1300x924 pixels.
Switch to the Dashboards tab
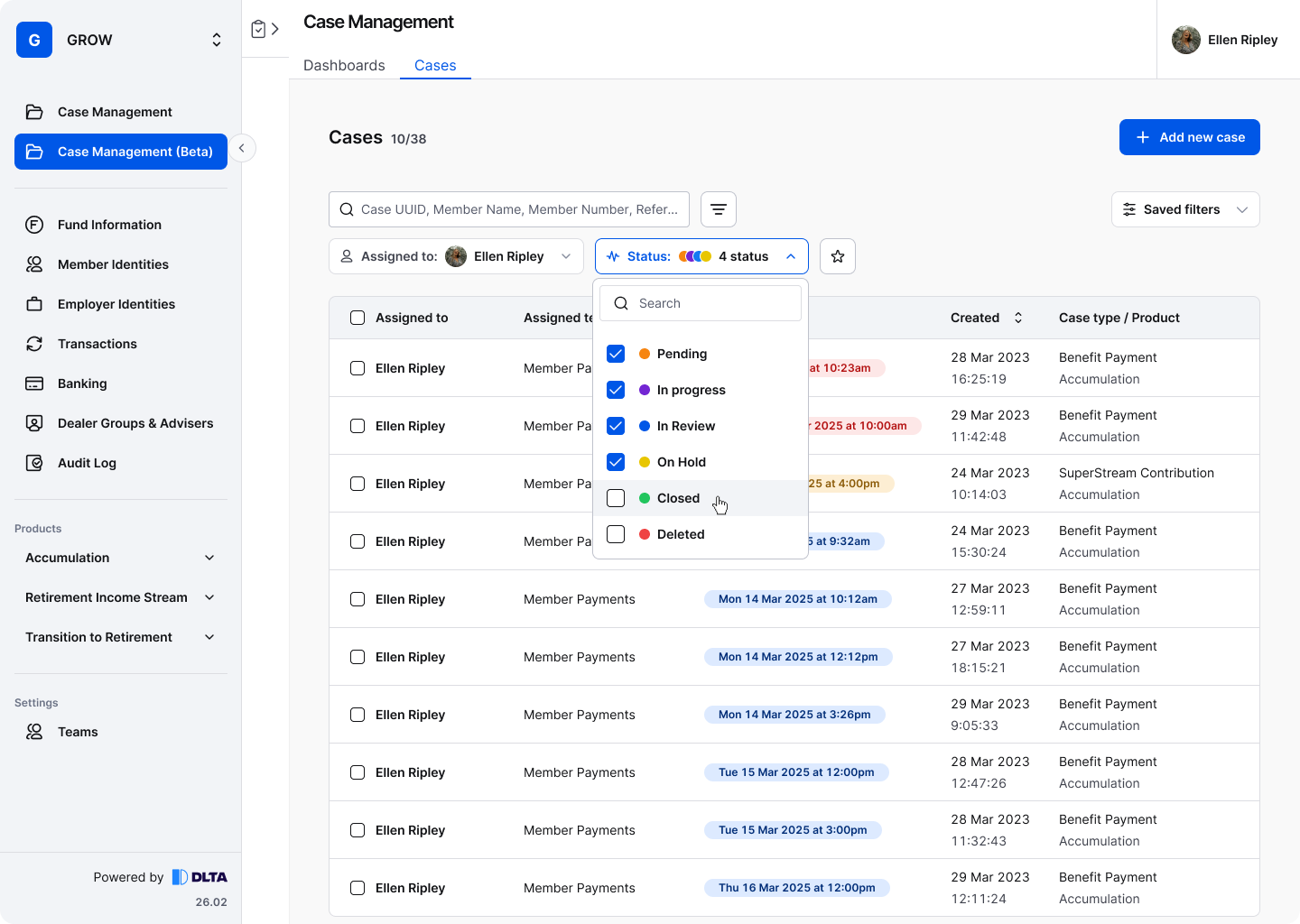344,65
